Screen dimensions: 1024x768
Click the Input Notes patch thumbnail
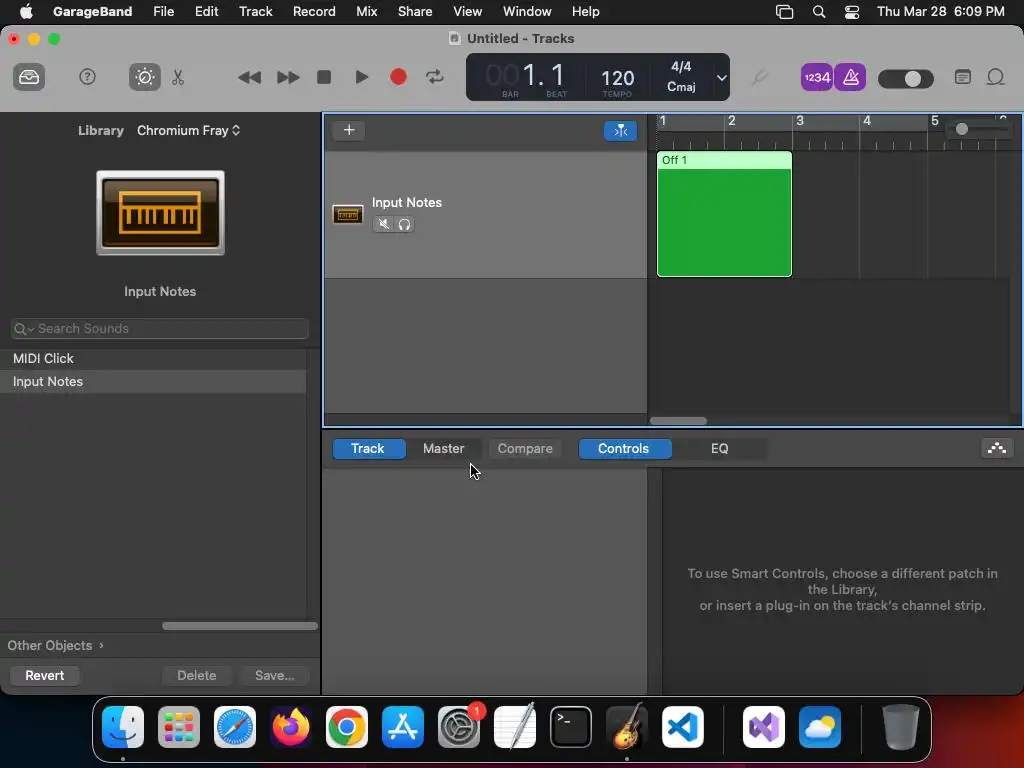pos(160,213)
